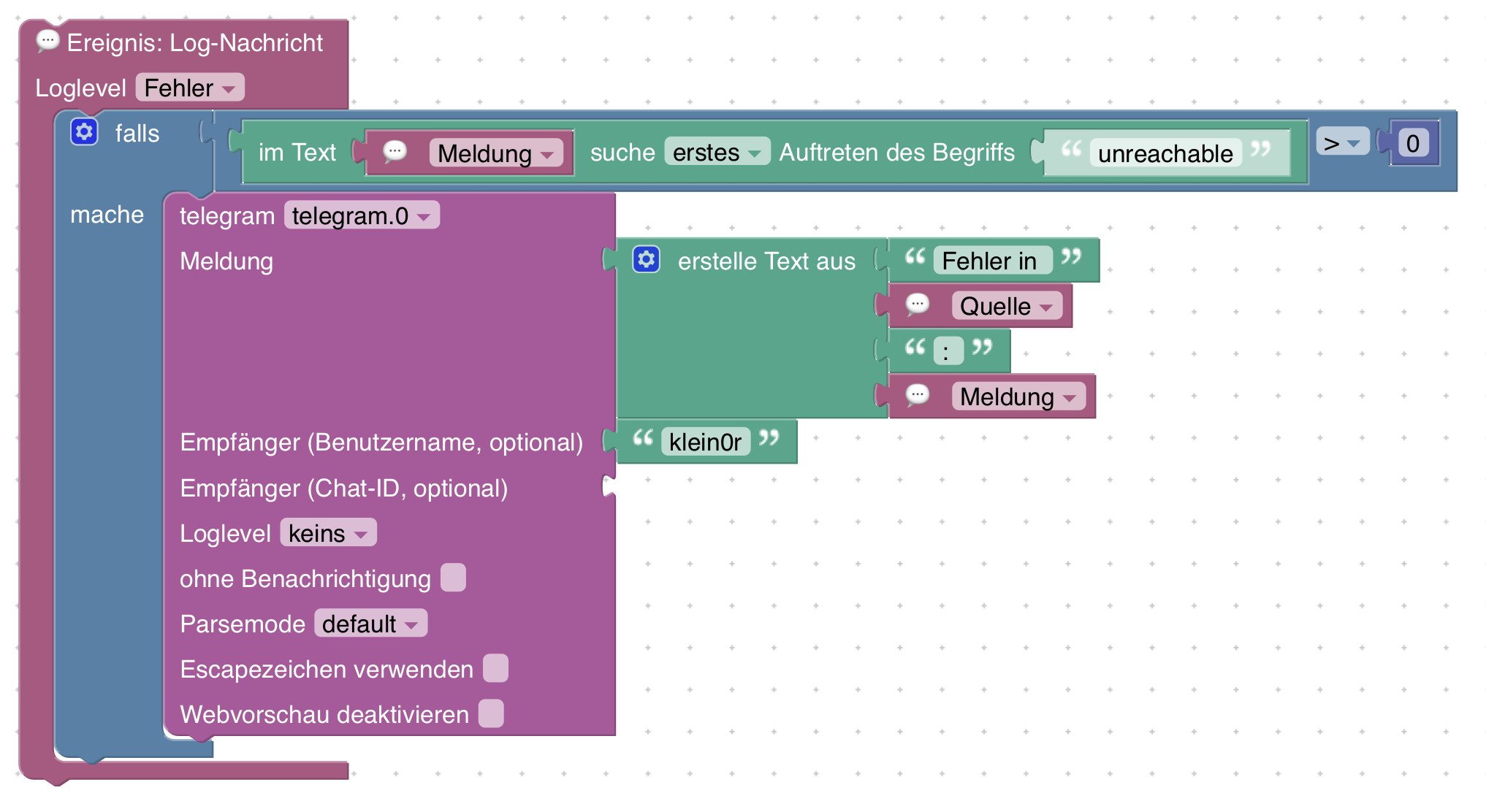Open the greater-than operator dropdown
Viewport: 1486px width, 812px height.
(1342, 142)
